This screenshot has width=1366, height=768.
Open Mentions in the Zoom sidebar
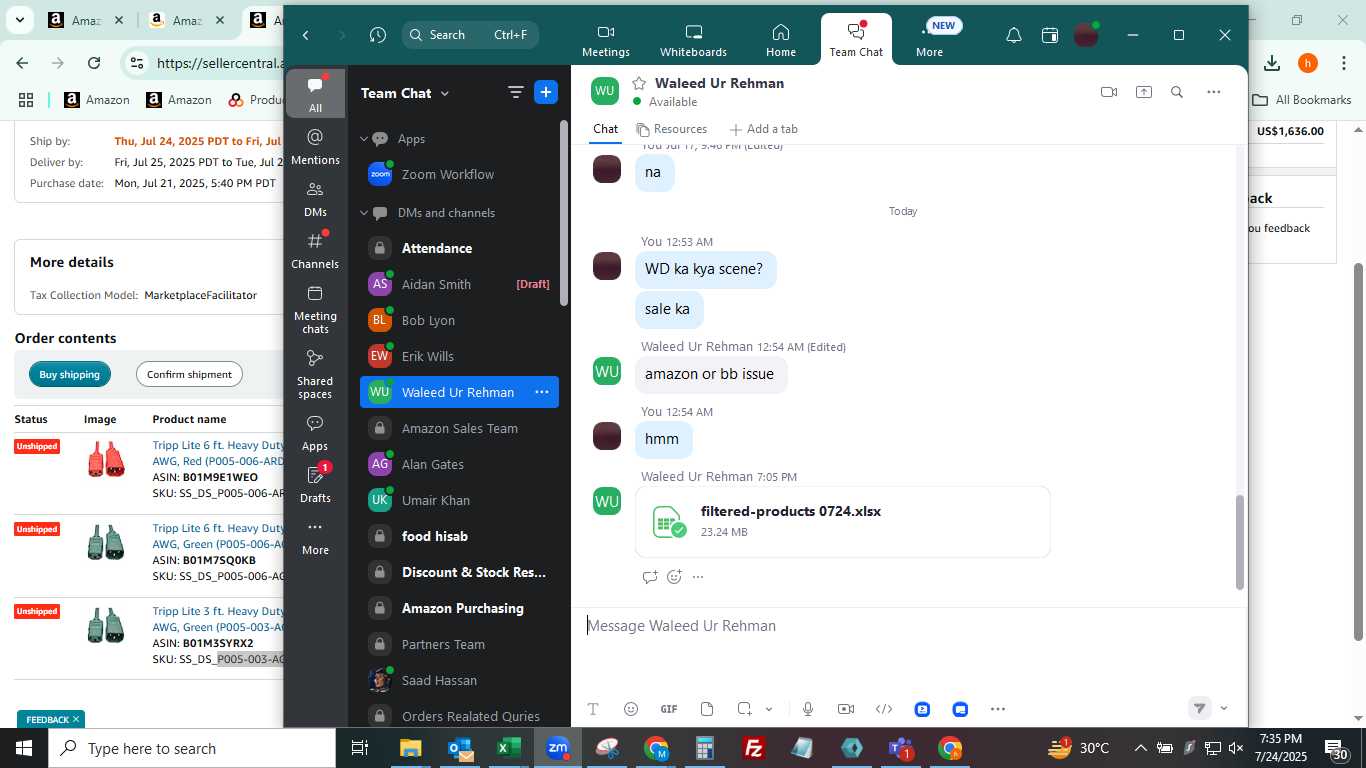tap(315, 146)
